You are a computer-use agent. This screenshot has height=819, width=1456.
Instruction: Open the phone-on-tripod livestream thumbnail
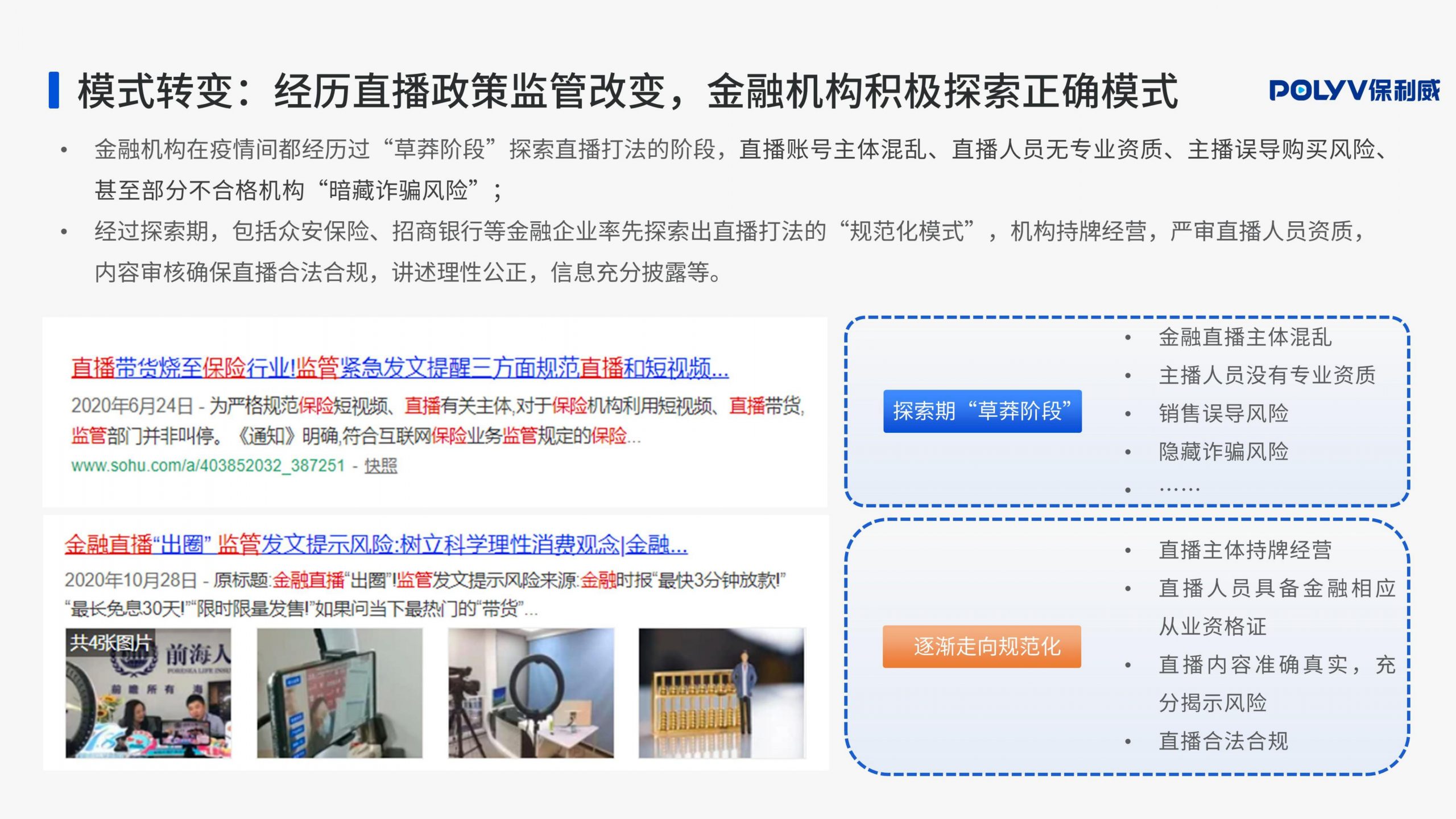(x=340, y=693)
